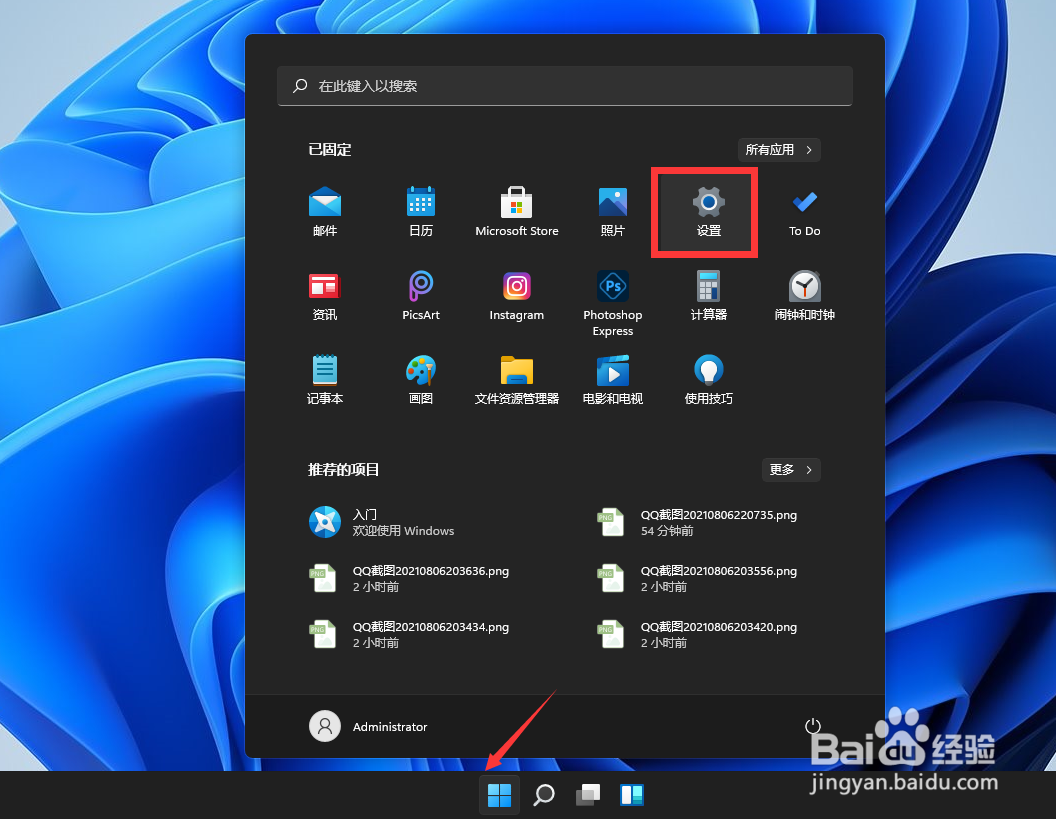Open 使用技巧 Tips app
Viewport: 1056px width, 819px height.
tap(708, 380)
